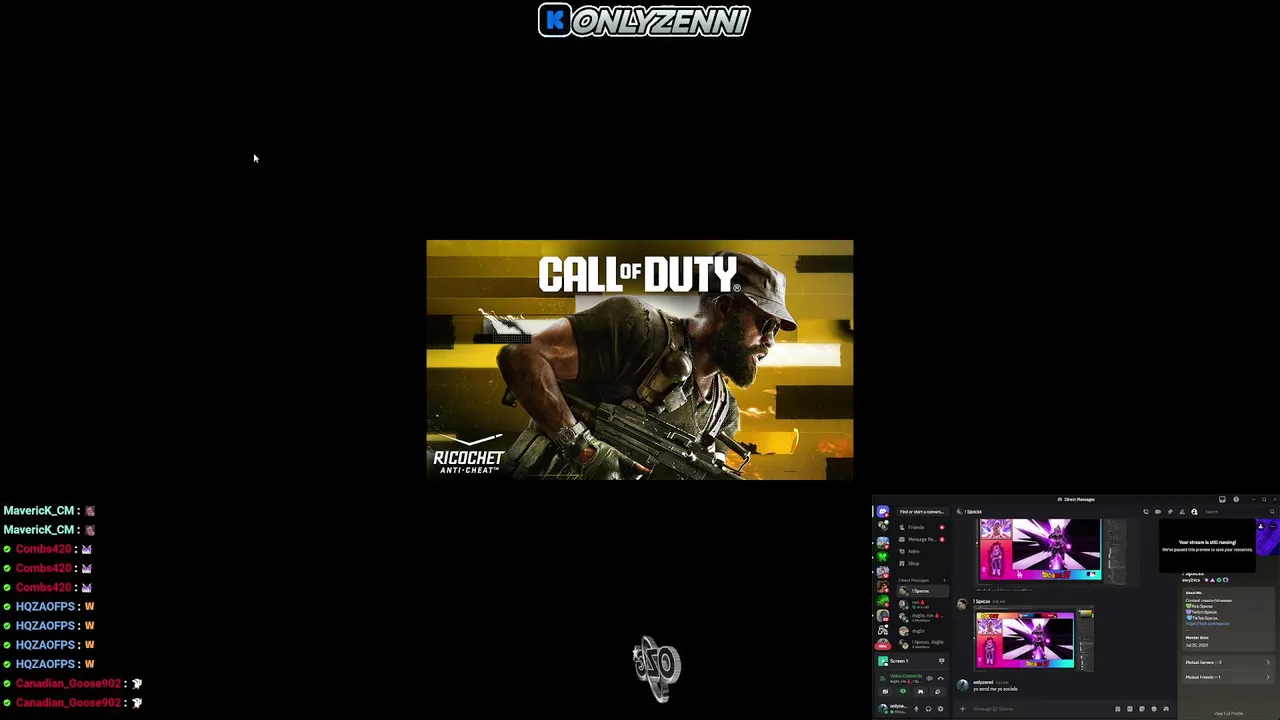Open Discord home direct messages icon
The height and width of the screenshot is (720, 1280).
(883, 511)
